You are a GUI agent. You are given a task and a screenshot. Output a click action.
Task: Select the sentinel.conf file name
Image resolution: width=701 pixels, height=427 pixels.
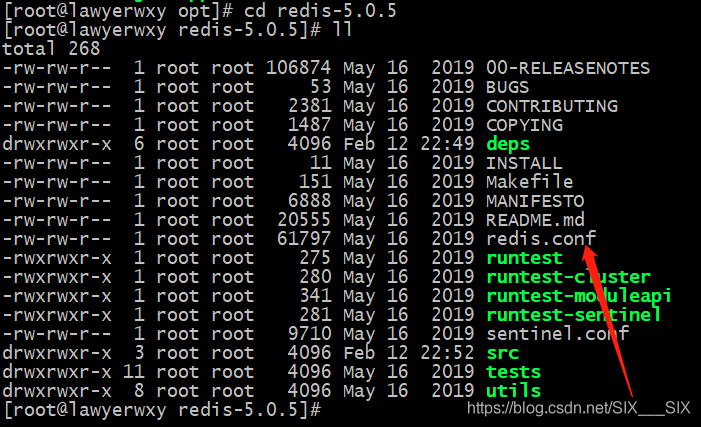point(557,334)
